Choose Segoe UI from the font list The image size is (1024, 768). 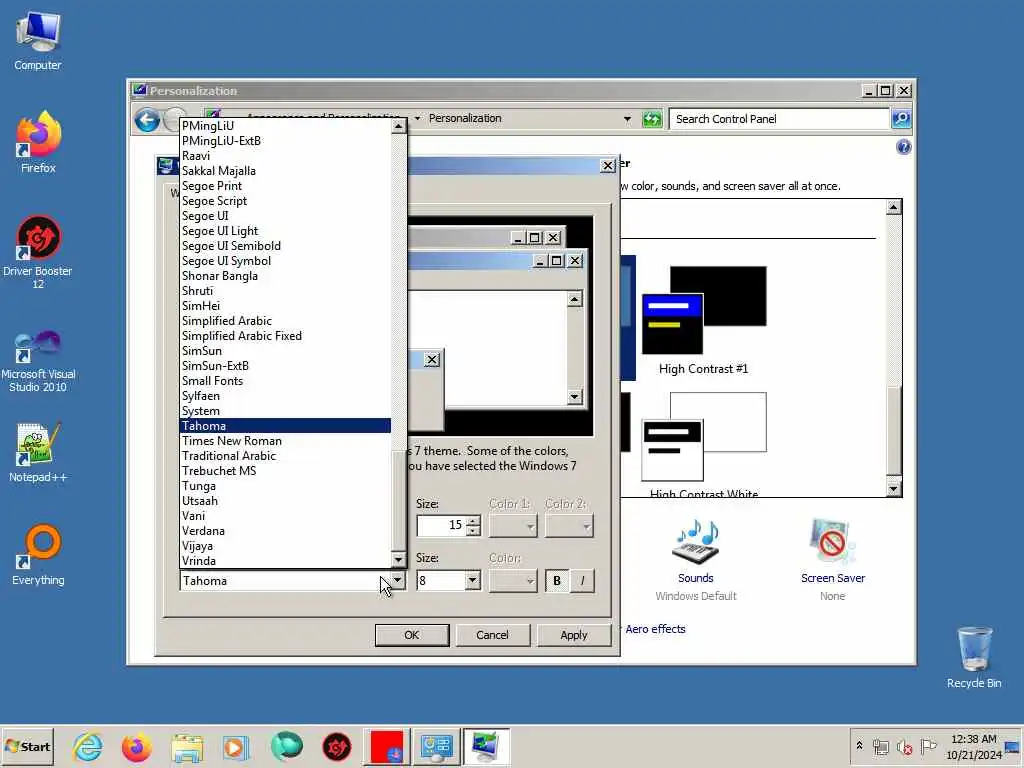(285, 216)
